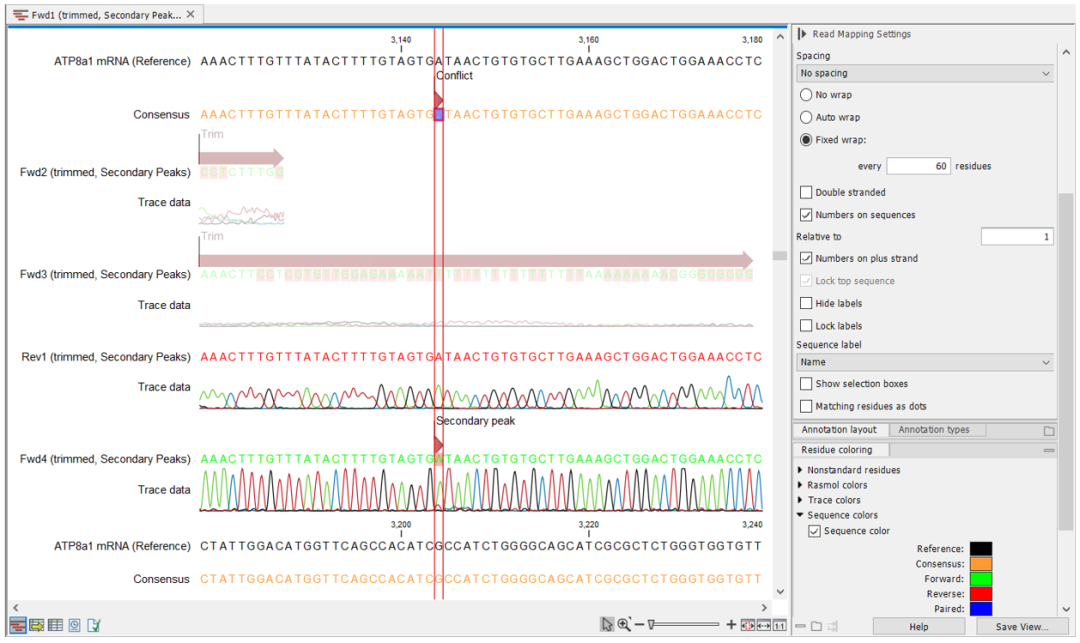The height and width of the screenshot is (643, 1080).
Task: Switch to the Annotation types tab
Action: (x=933, y=430)
